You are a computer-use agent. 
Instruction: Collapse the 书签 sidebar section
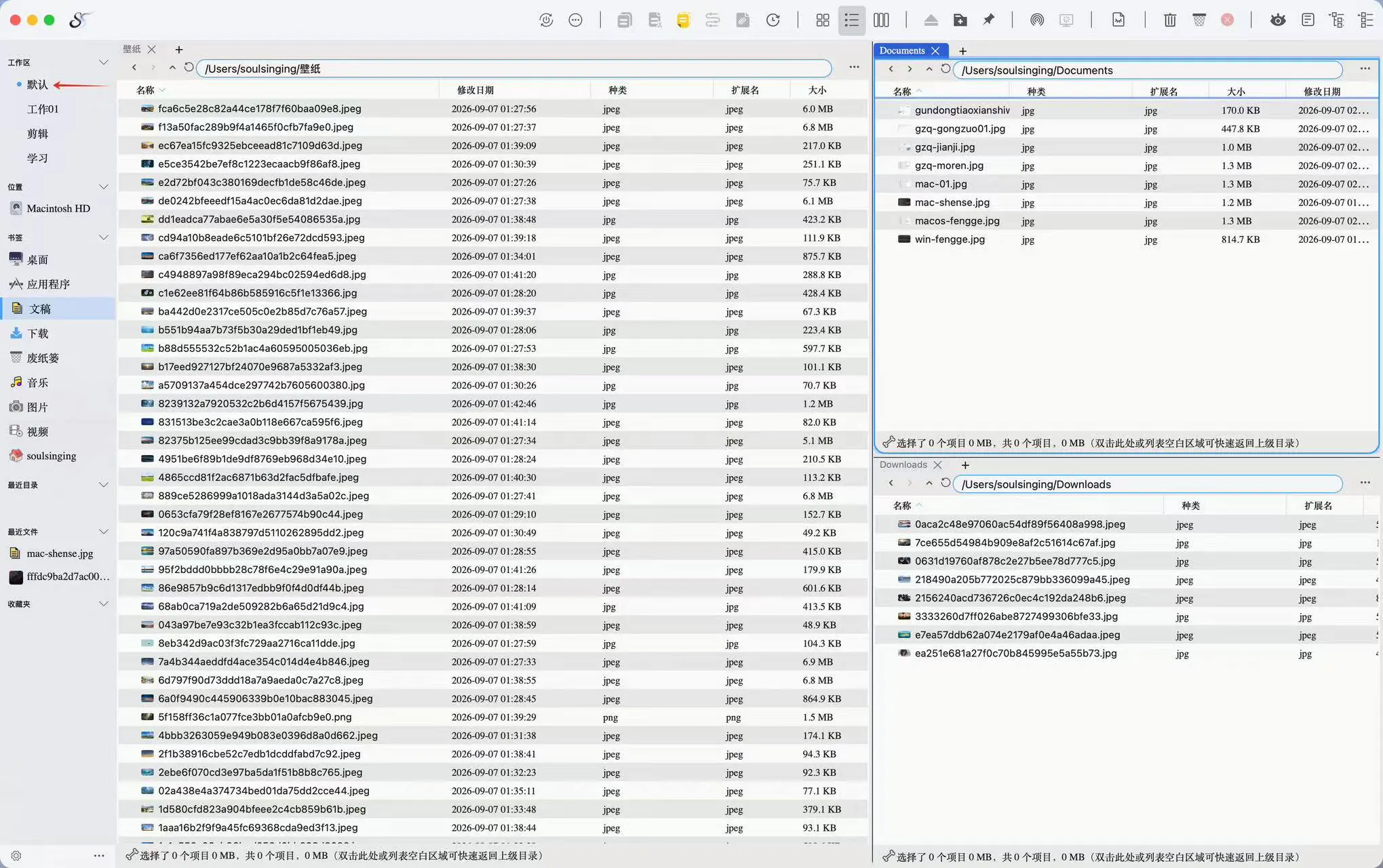click(103, 237)
